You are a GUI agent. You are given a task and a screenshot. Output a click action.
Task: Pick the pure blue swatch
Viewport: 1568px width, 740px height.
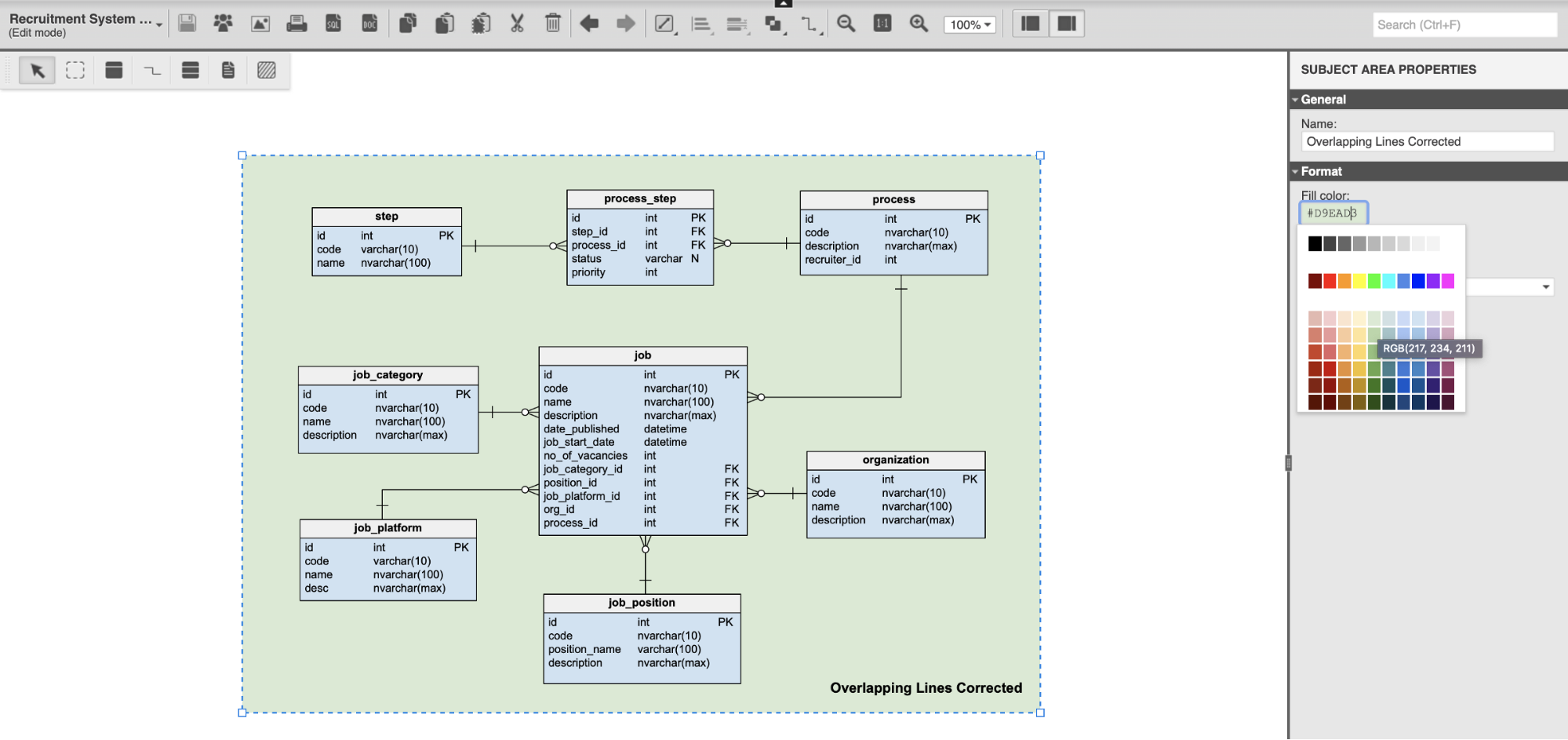click(1418, 281)
